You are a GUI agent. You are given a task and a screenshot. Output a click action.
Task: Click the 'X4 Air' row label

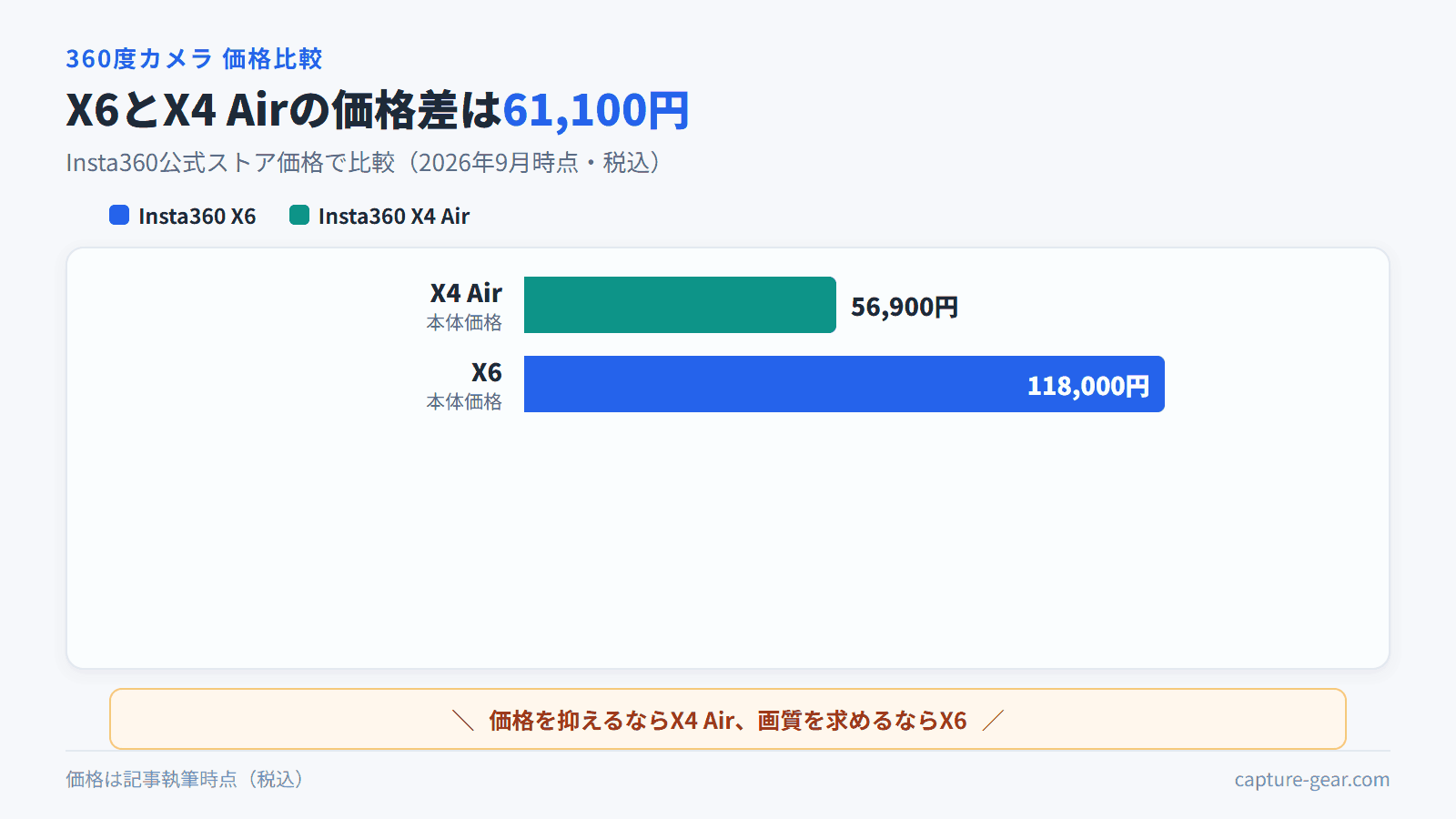466,293
